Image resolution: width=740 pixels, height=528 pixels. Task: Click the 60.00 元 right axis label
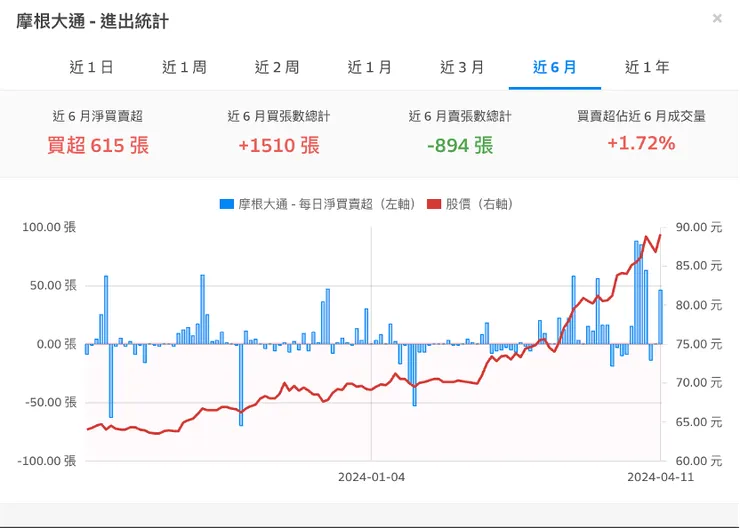click(x=699, y=461)
